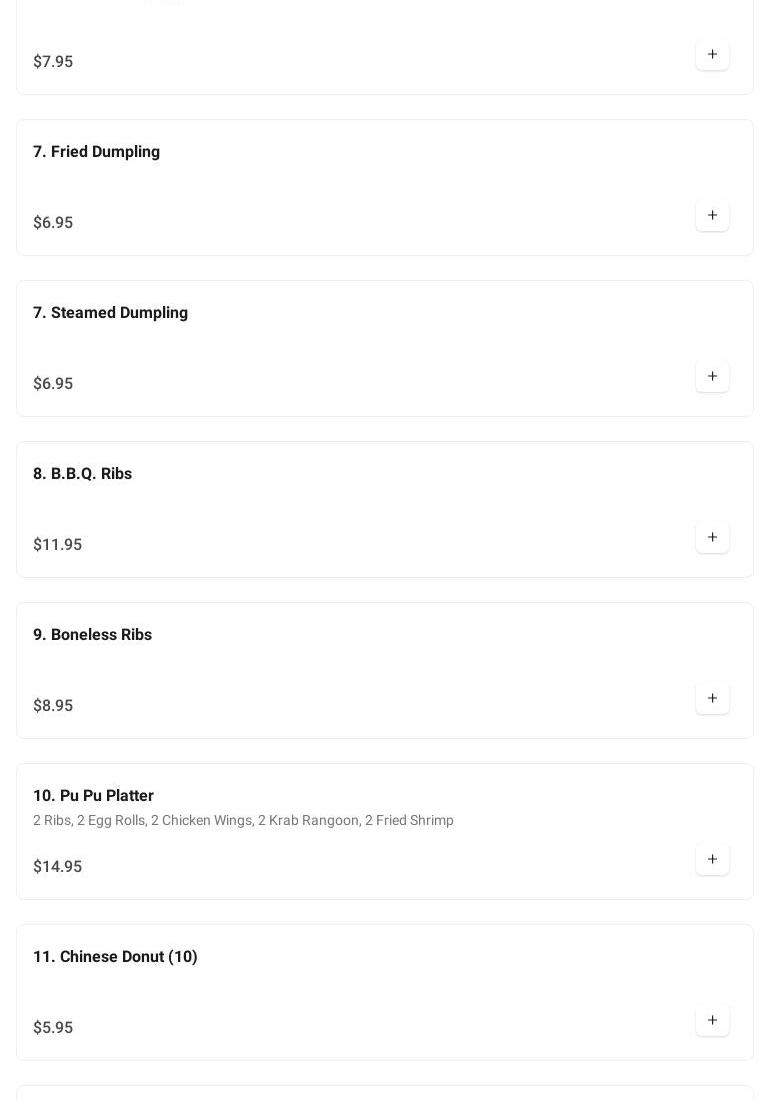Click the $14.95 Pu Pu Platter price

point(57,867)
